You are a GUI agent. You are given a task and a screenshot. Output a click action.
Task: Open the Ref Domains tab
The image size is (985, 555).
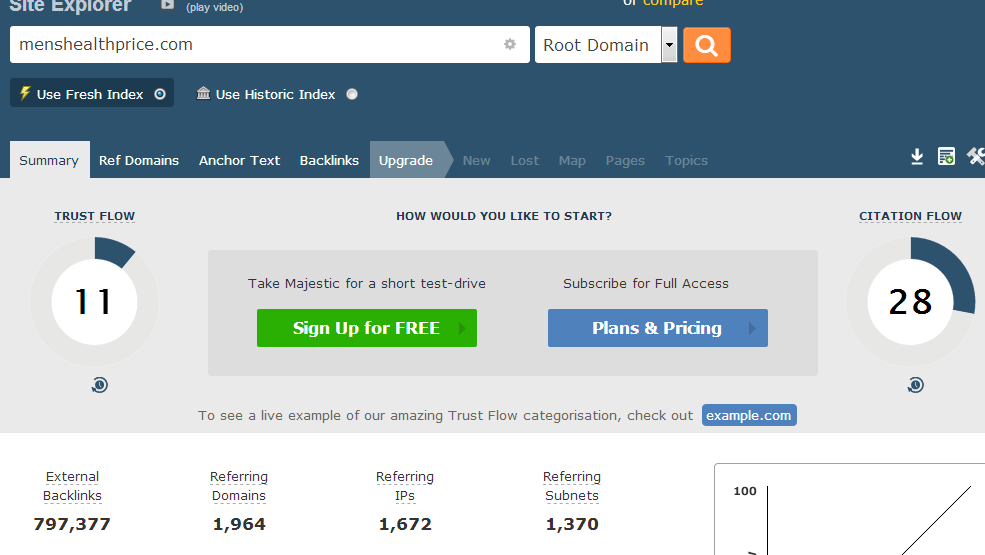[139, 160]
